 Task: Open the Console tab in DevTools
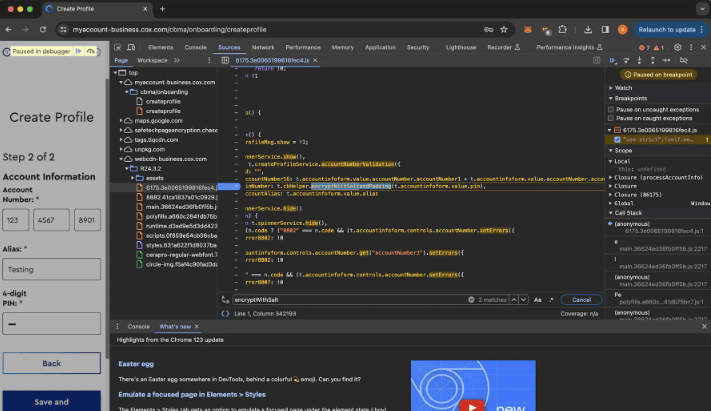[195, 47]
